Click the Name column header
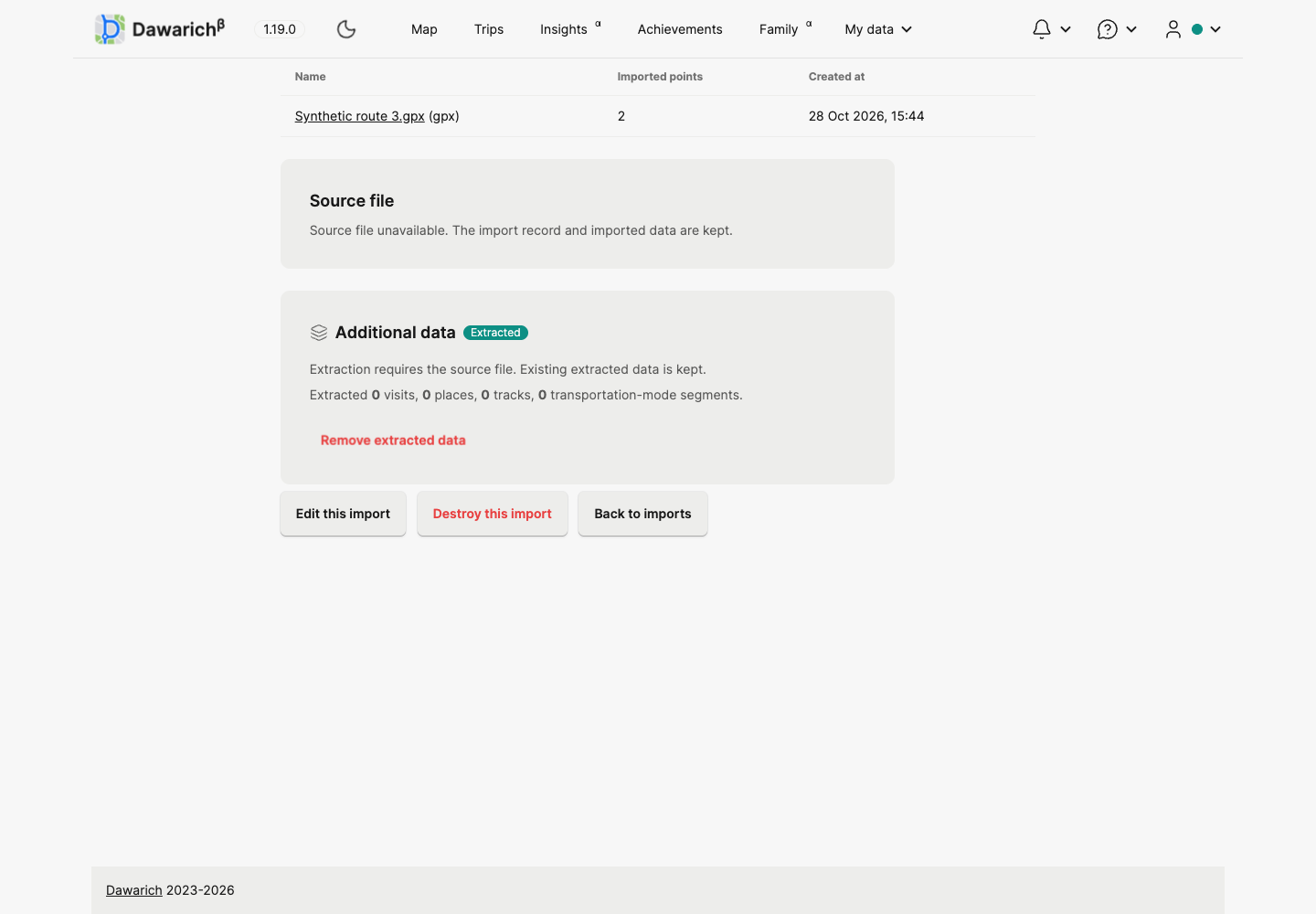The height and width of the screenshot is (914, 1316). point(311,77)
